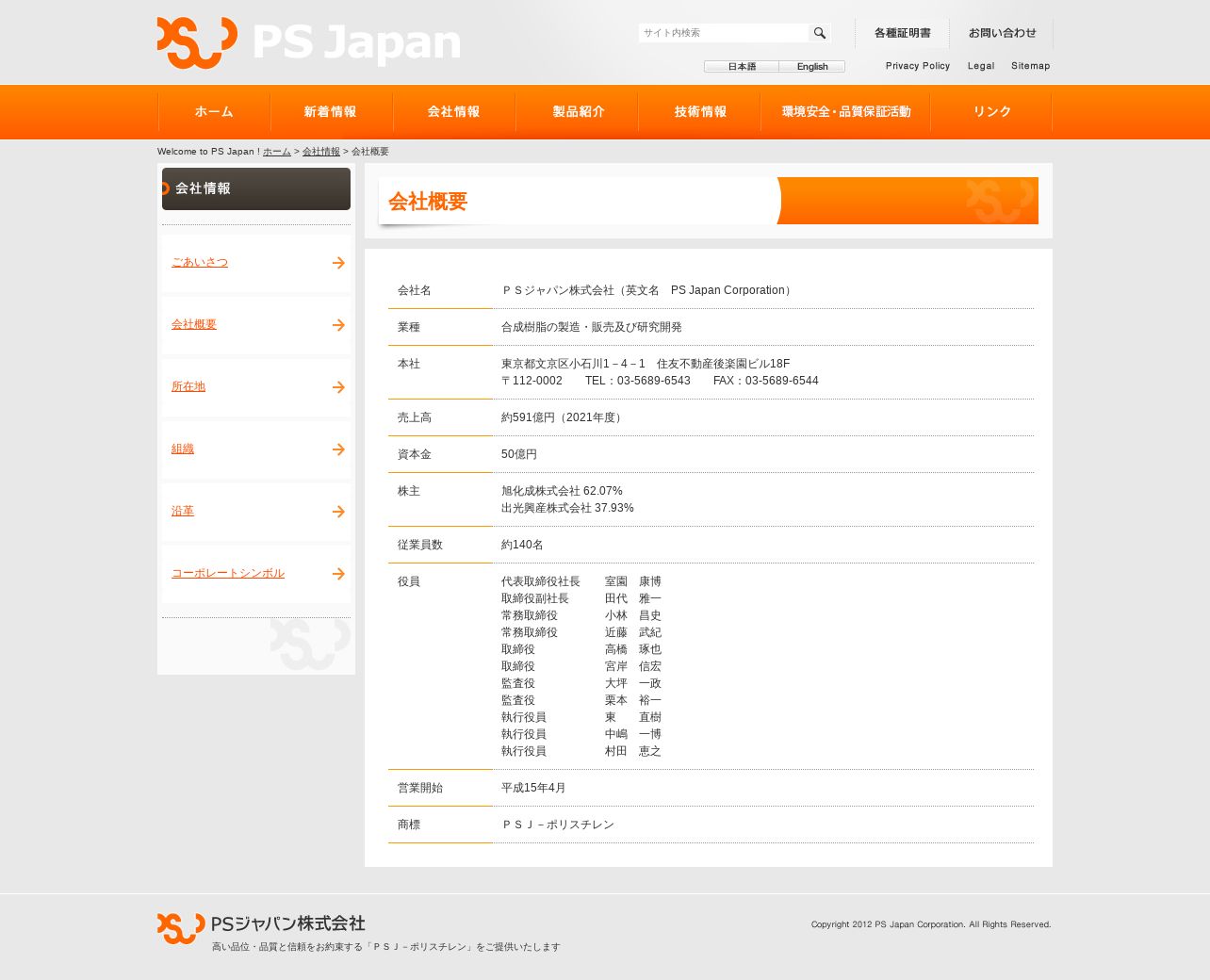Screen dimensions: 1210x980
Task: Open 会社概要 sidebar link
Action: pos(194,325)
